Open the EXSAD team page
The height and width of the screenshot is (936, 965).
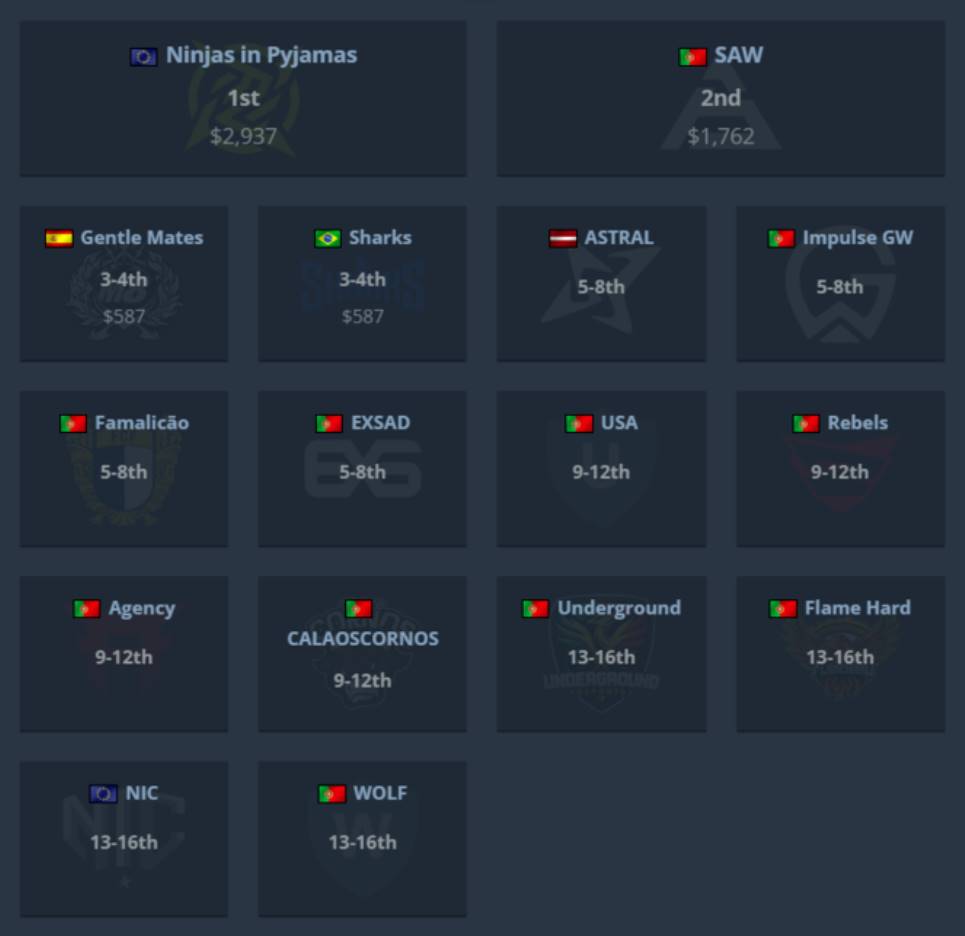(x=380, y=423)
